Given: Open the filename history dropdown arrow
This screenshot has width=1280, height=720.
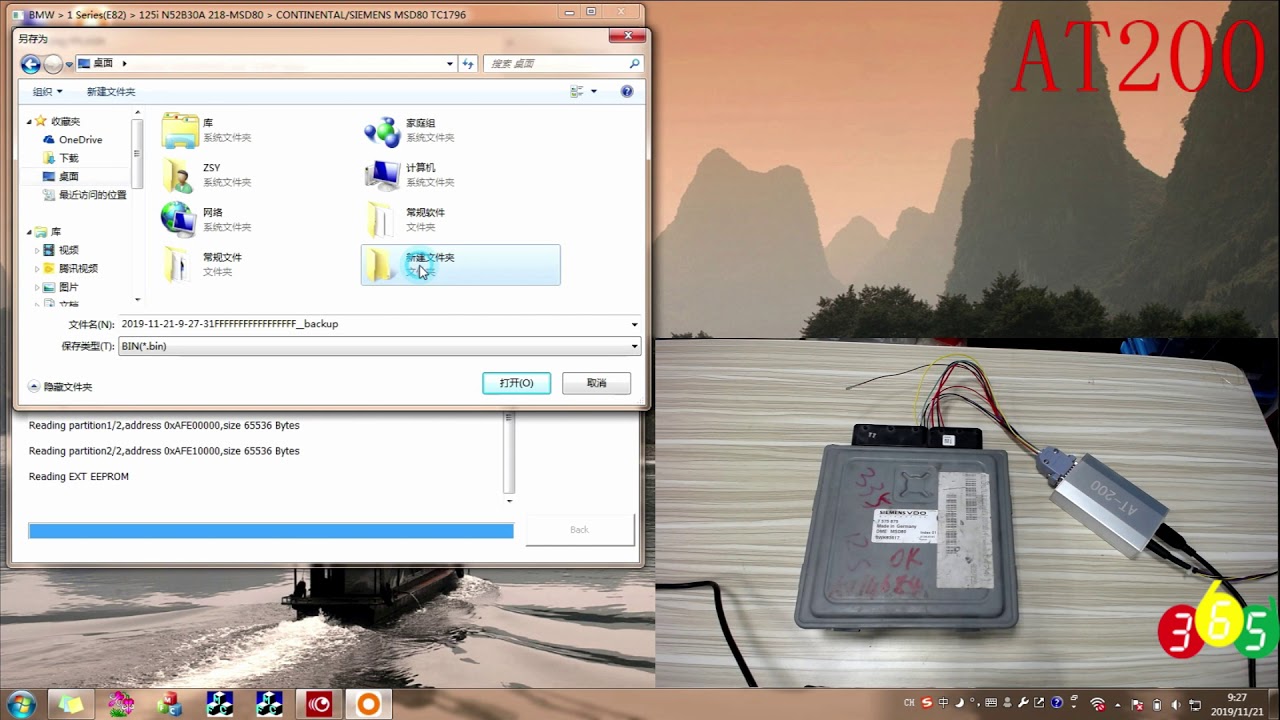Looking at the screenshot, I should pyautogui.click(x=634, y=324).
